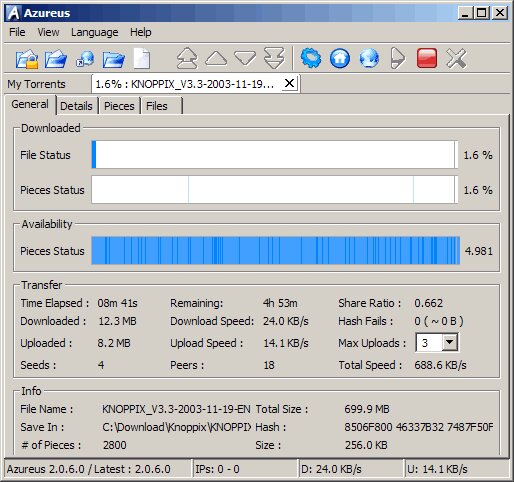
Task: Select the General tab
Action: [x=30, y=104]
